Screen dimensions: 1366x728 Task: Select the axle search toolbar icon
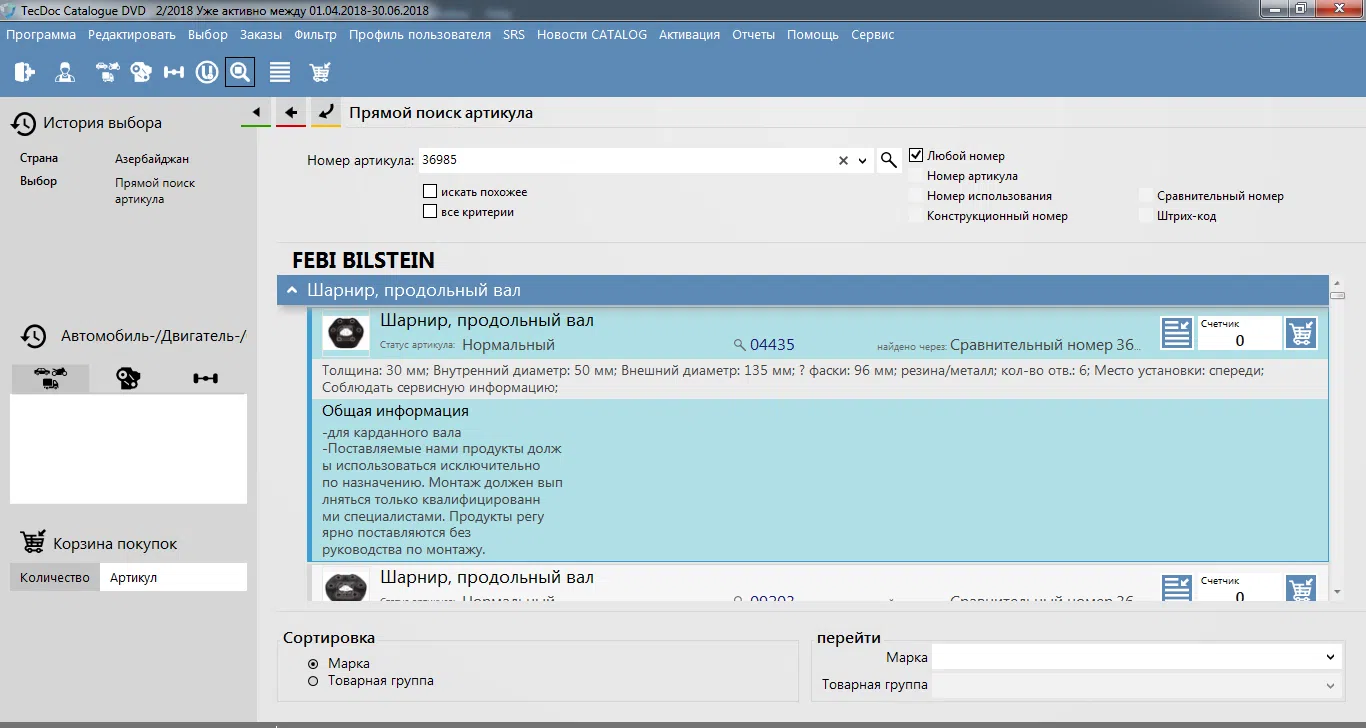tap(174, 72)
